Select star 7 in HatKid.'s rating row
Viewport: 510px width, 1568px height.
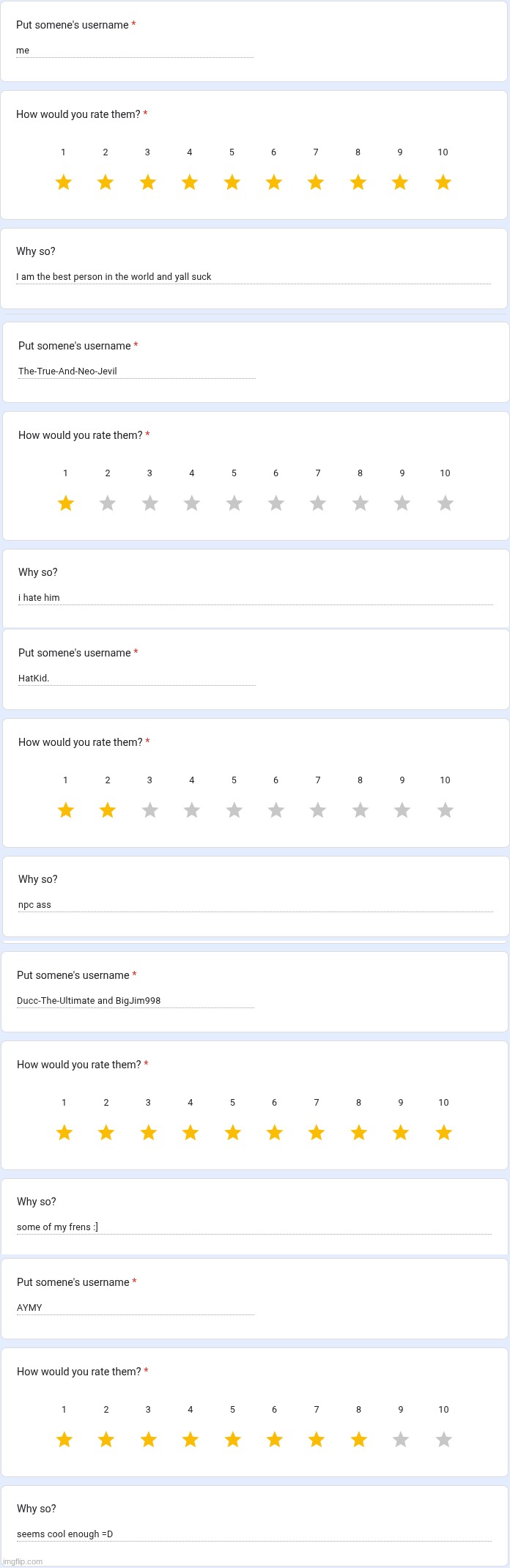(317, 810)
